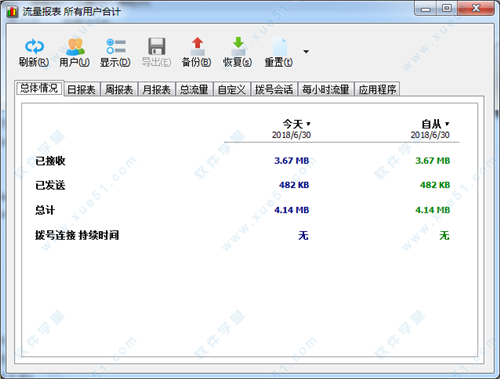The width and height of the screenshot is (500, 379).
Task: Click the green 无 dial-up duration value
Action: [x=444, y=236]
